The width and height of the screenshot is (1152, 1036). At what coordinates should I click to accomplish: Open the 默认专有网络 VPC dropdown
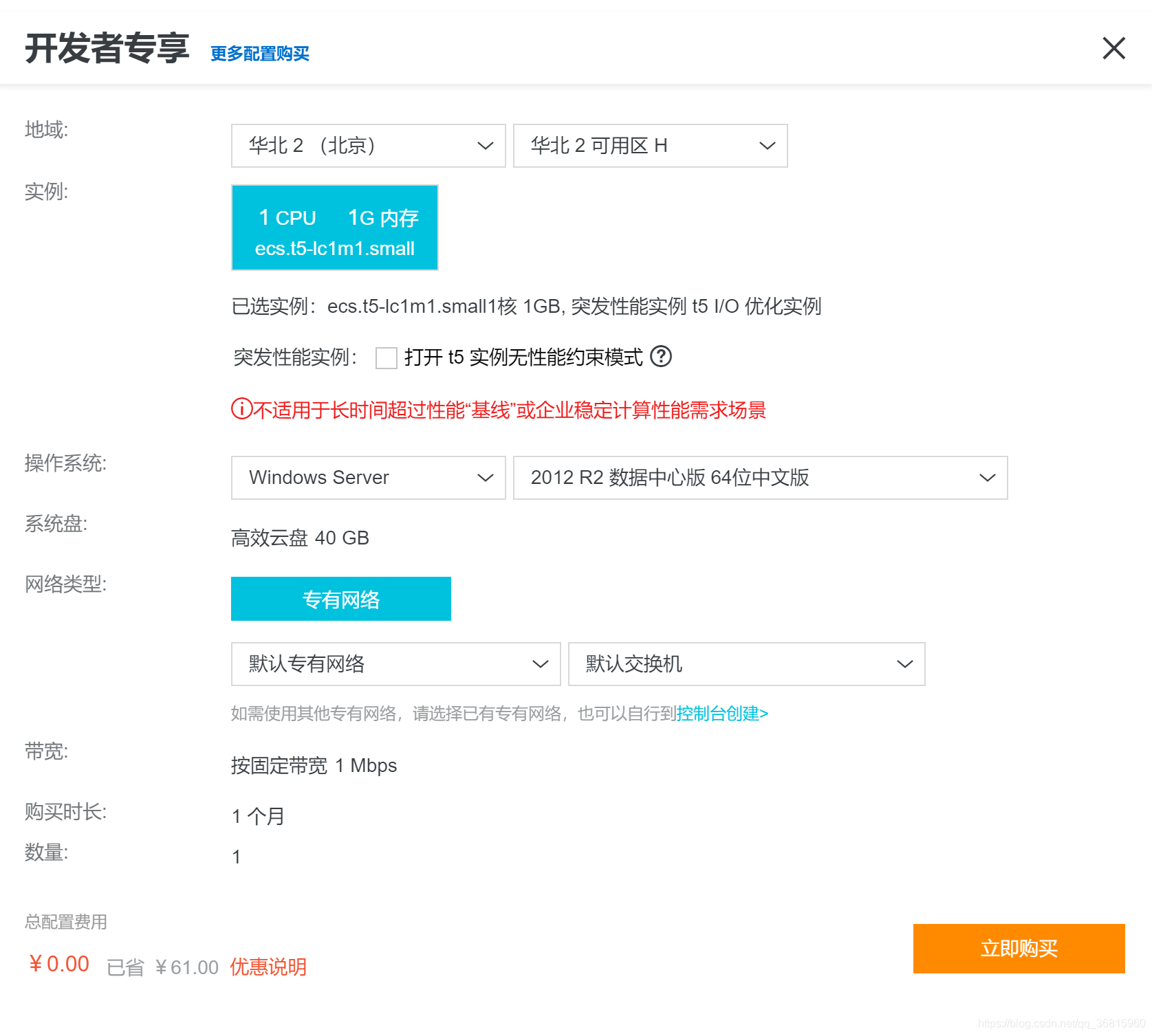coord(395,664)
